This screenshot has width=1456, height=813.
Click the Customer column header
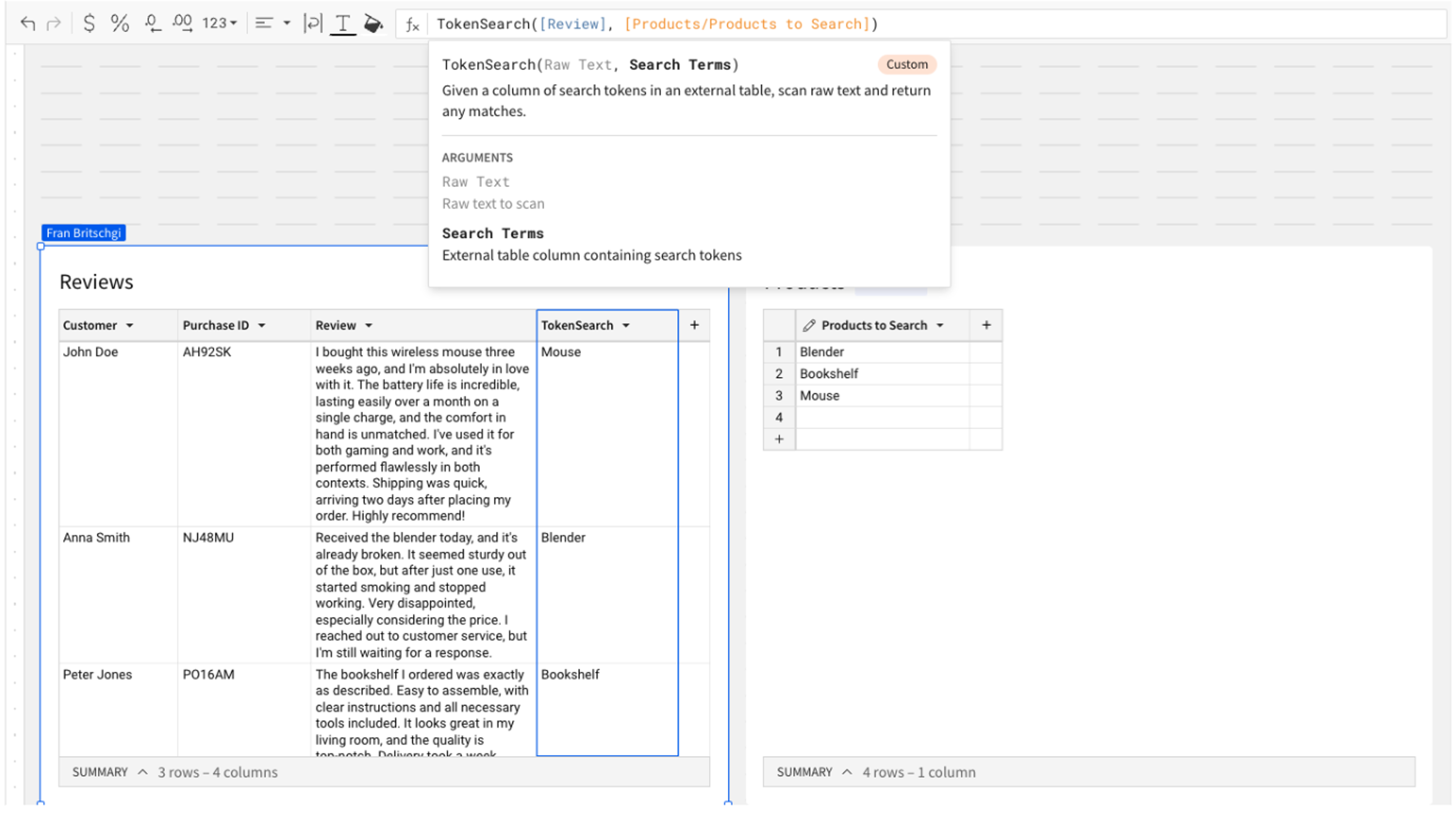click(118, 326)
